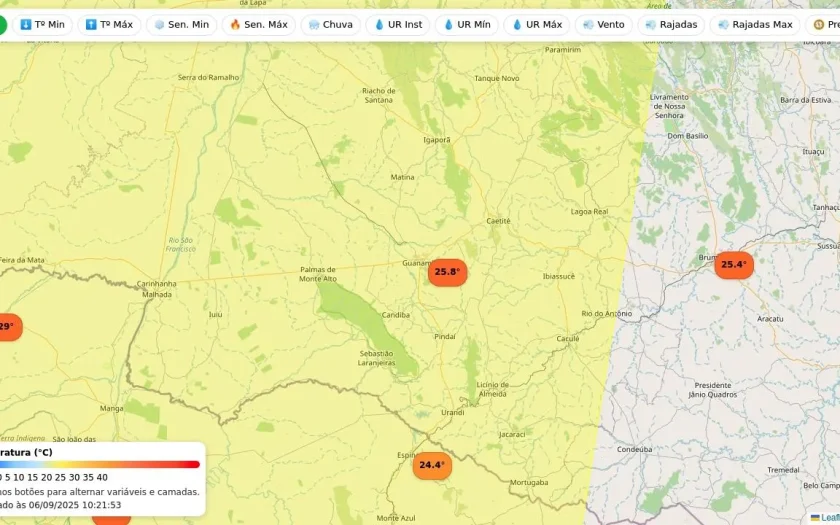Click the Condeúba town label
Image resolution: width=840 pixels, height=525 pixels.
[634, 449]
